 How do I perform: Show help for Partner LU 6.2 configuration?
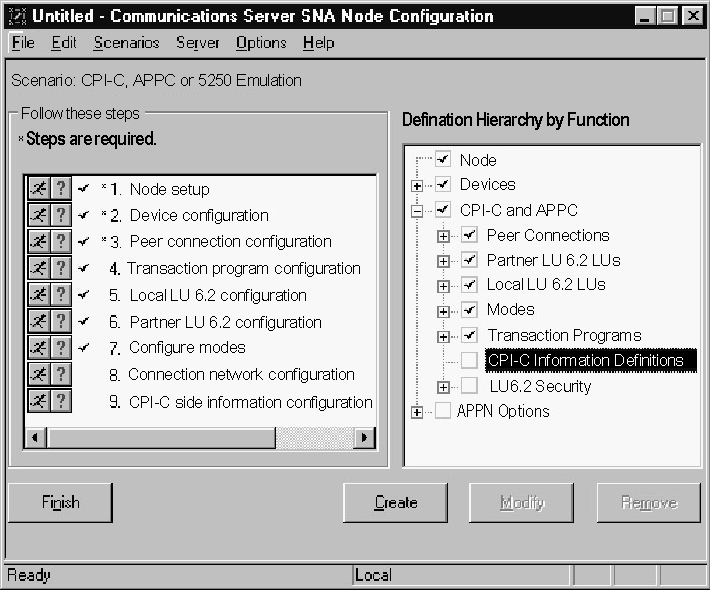(x=60, y=322)
